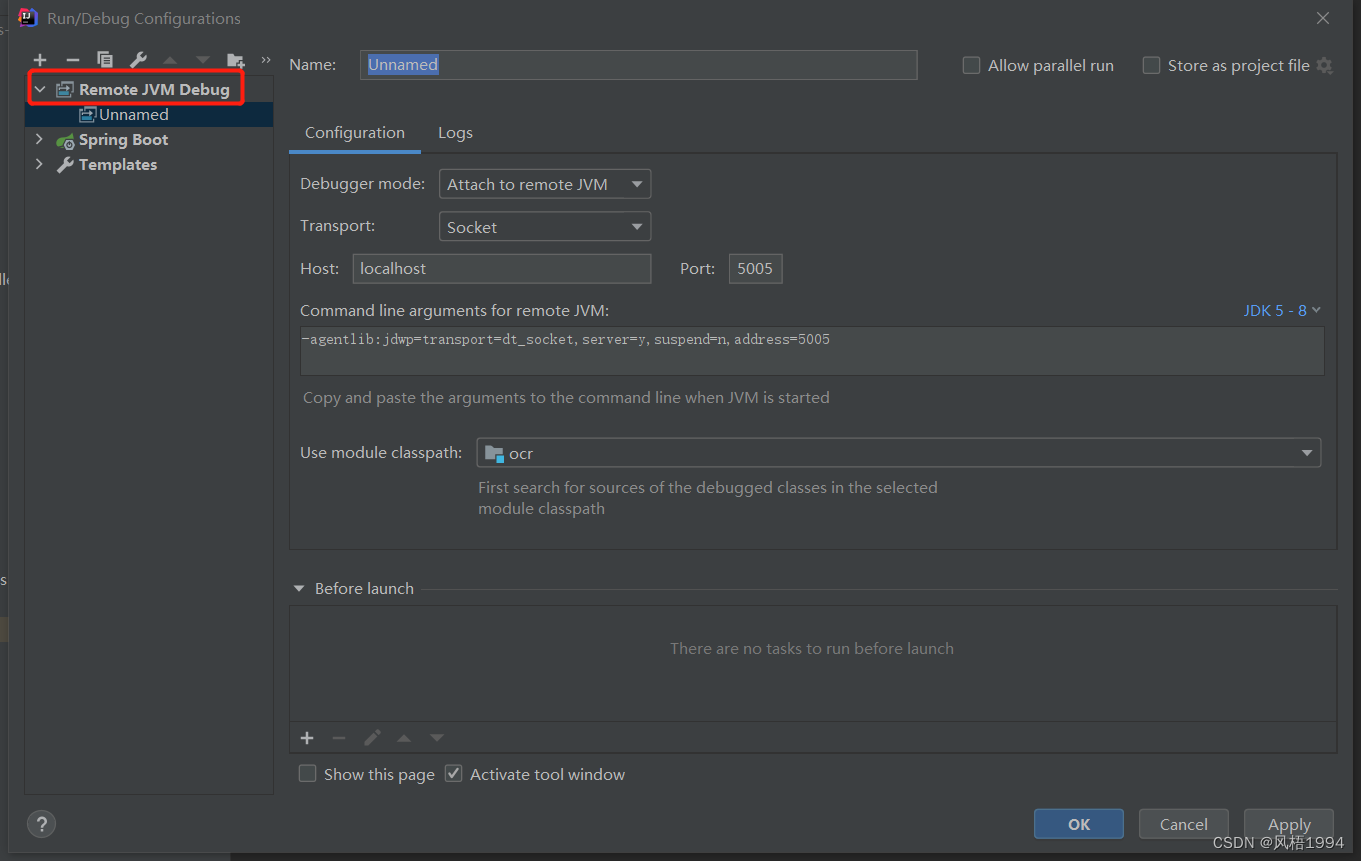Viewport: 1361px width, 861px height.
Task: Click the OK button
Action: click(x=1079, y=824)
